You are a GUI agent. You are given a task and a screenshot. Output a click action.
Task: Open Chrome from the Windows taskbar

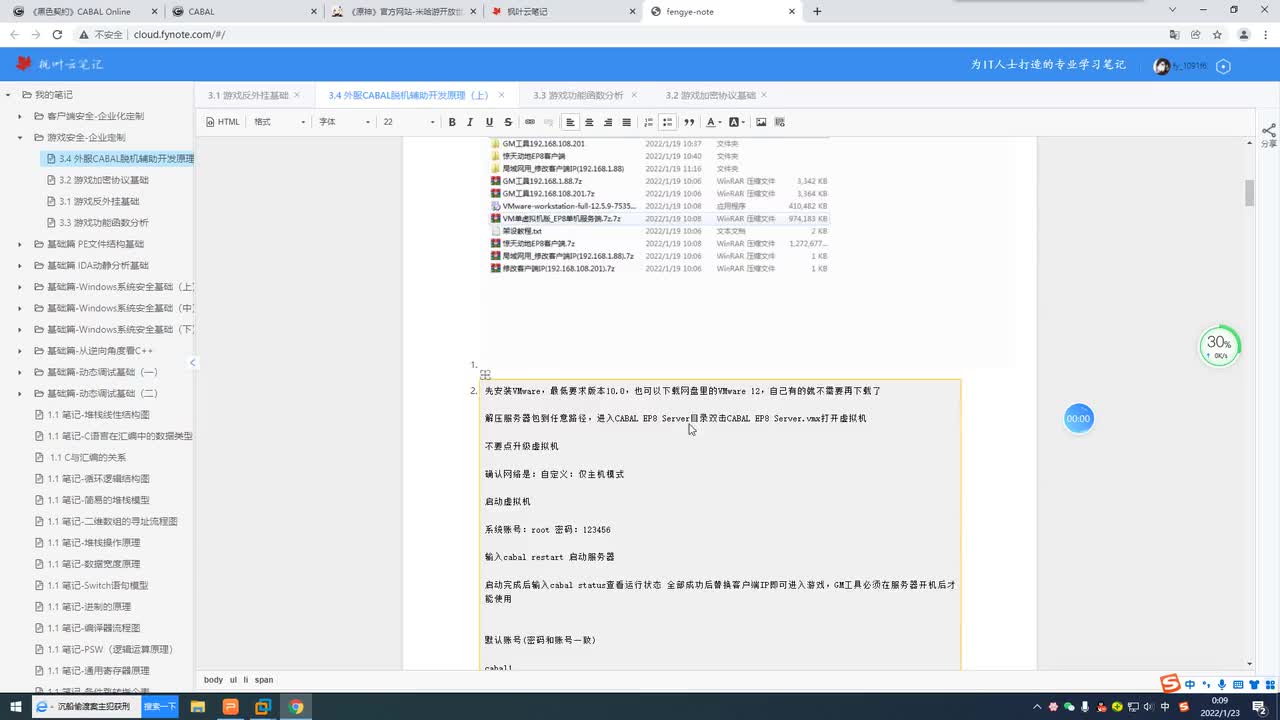[x=296, y=706]
